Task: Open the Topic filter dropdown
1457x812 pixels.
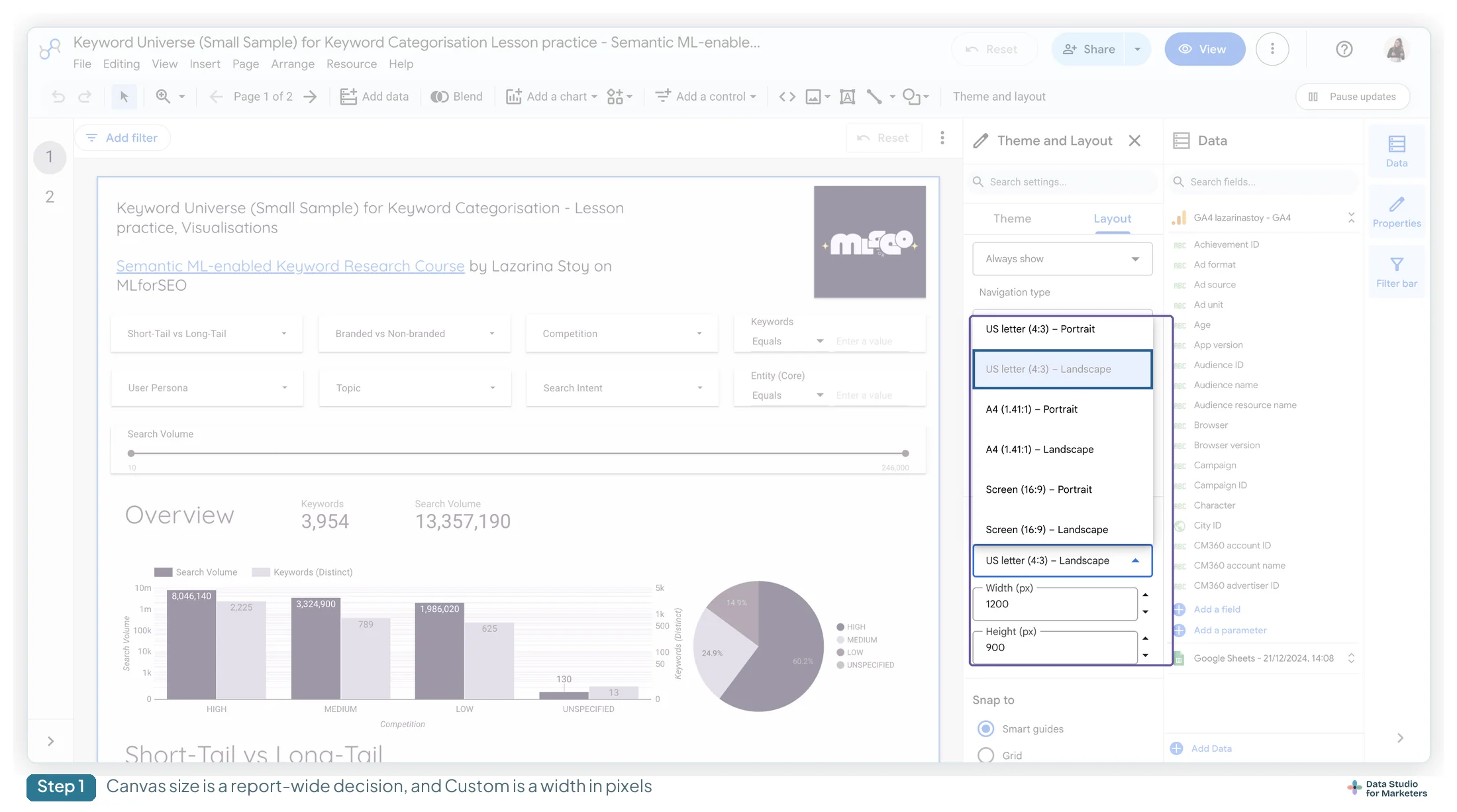Action: pyautogui.click(x=415, y=388)
